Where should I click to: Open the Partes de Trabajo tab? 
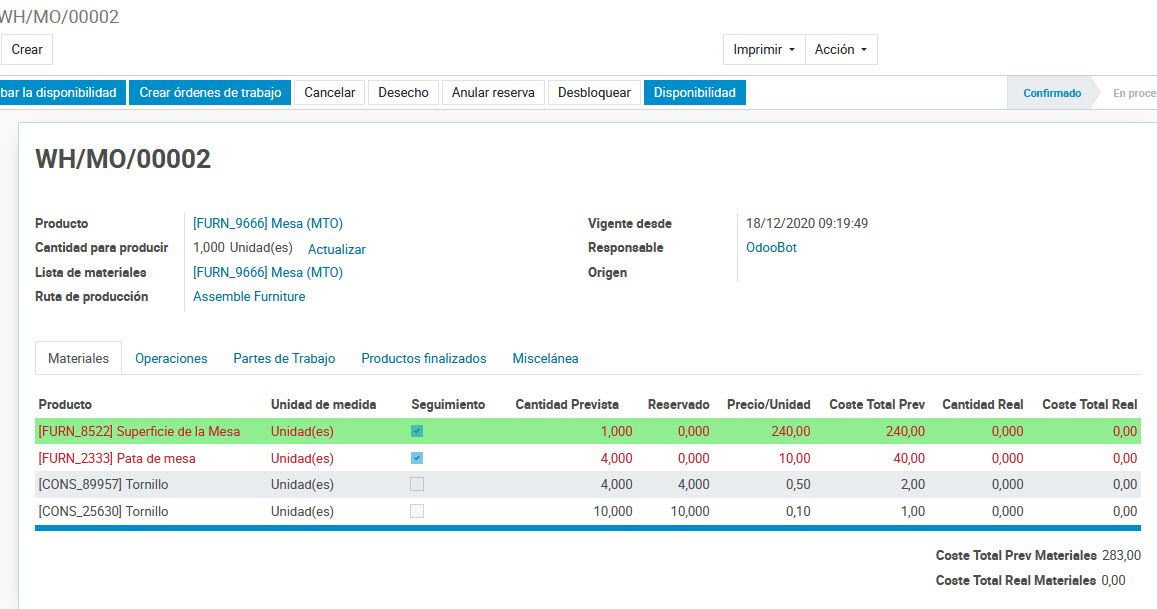(284, 358)
